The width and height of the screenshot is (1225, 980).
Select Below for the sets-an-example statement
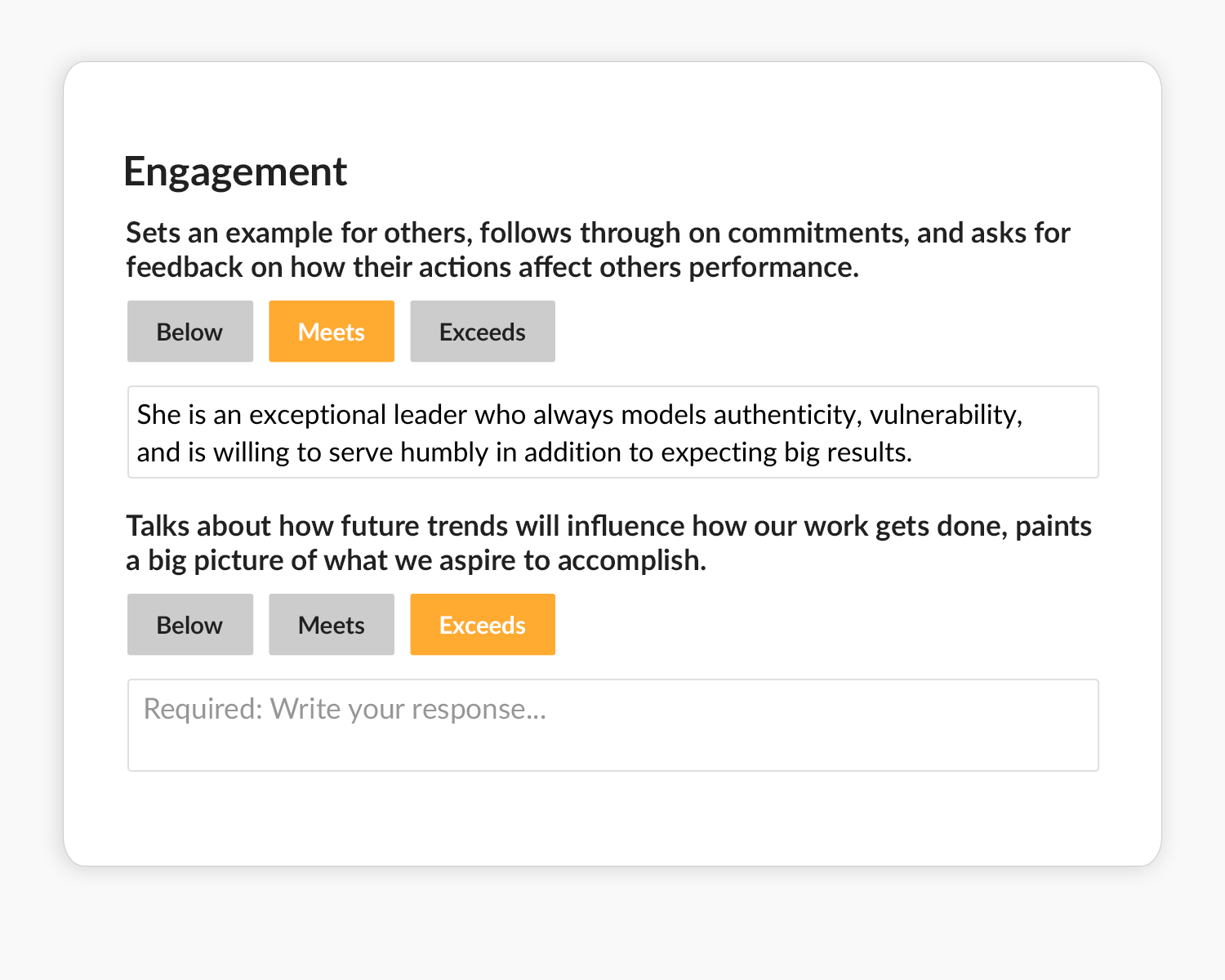click(x=189, y=332)
